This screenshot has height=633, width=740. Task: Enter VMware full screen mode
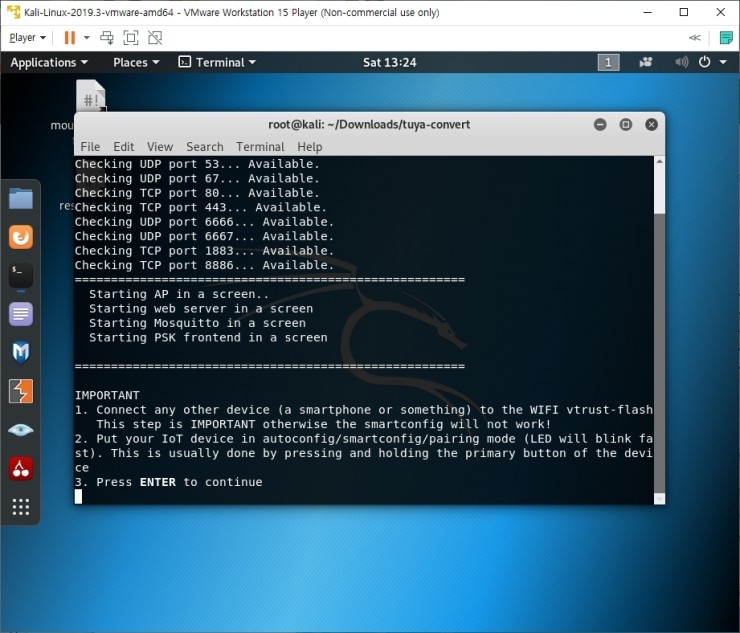(x=131, y=38)
